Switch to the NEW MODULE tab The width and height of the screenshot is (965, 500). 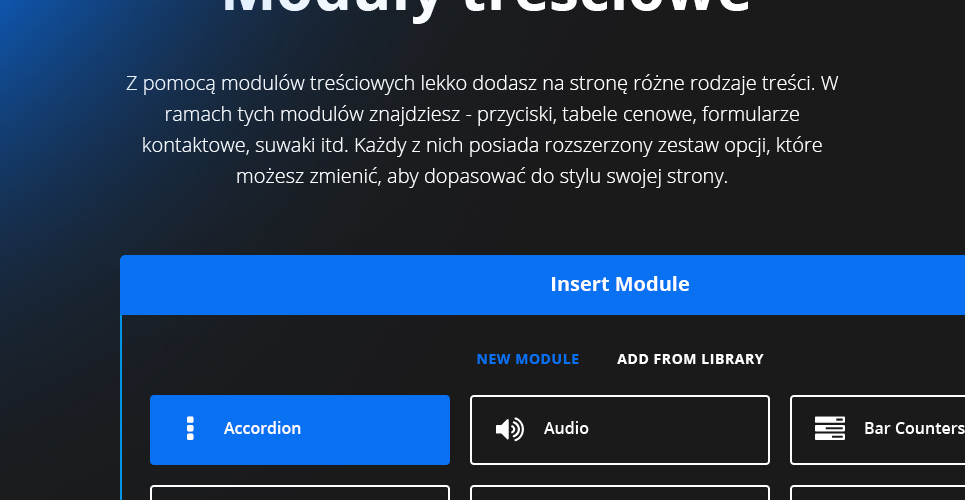coord(527,359)
